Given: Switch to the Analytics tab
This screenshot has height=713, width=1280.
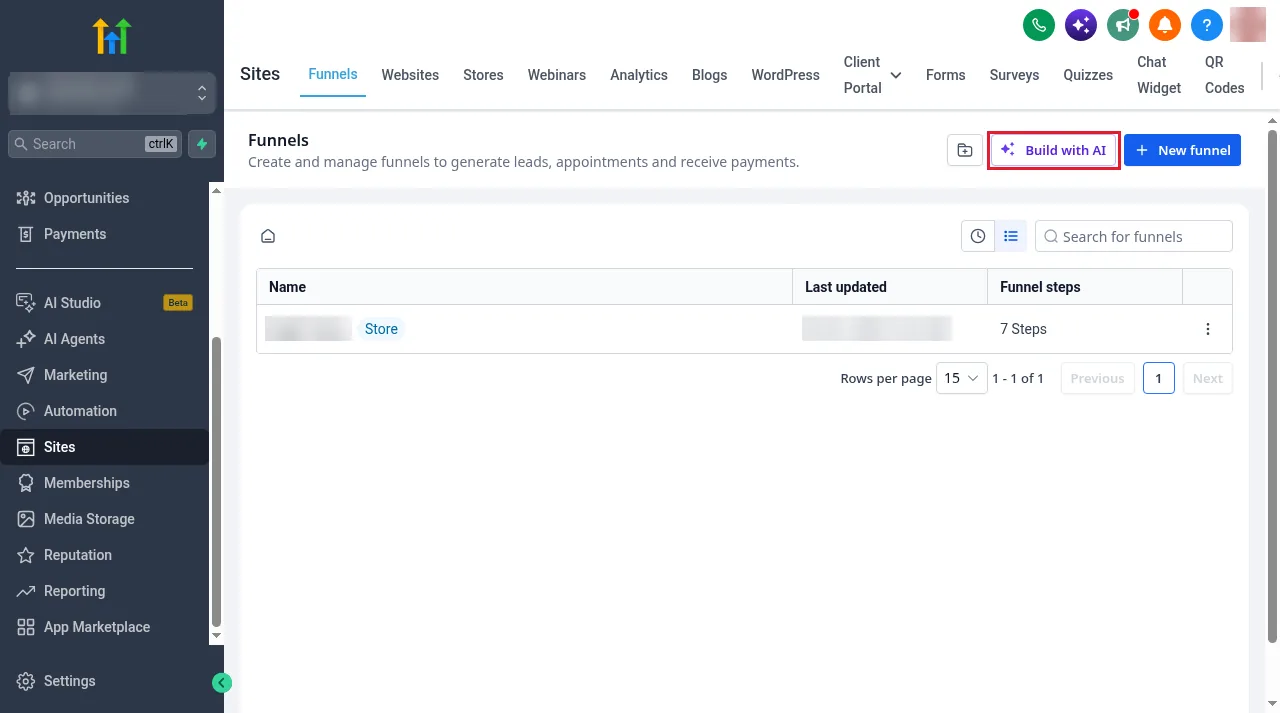Looking at the screenshot, I should 639,75.
